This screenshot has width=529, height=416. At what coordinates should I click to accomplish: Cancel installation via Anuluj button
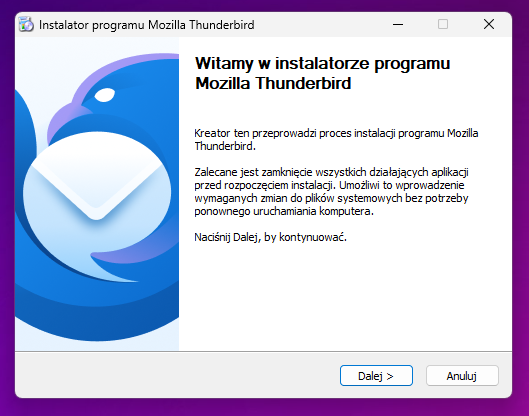click(x=462, y=376)
